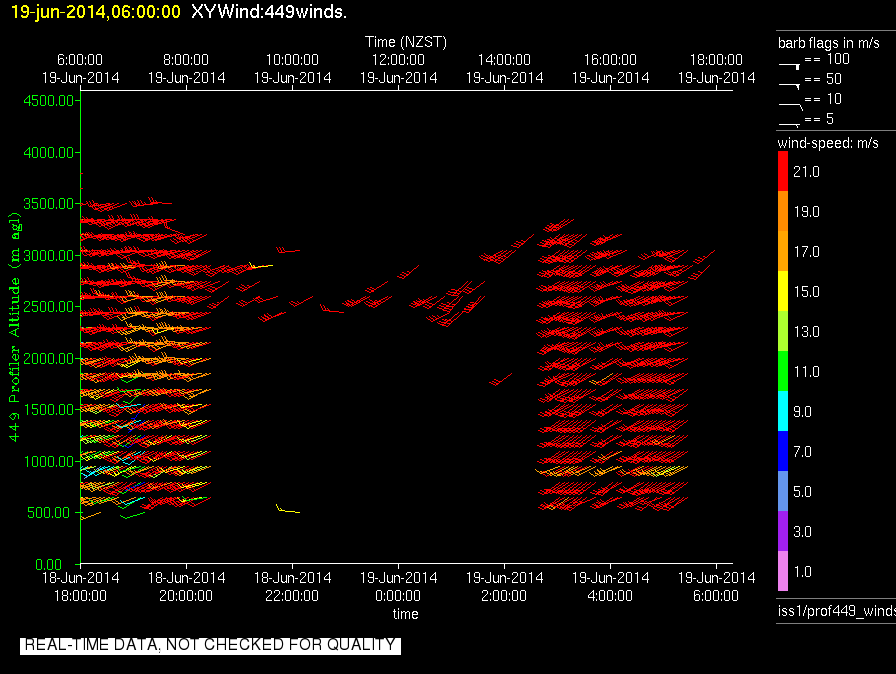Click the 4500.00 altitude tick label
This screenshot has height=674, width=896.
pyautogui.click(x=49, y=101)
